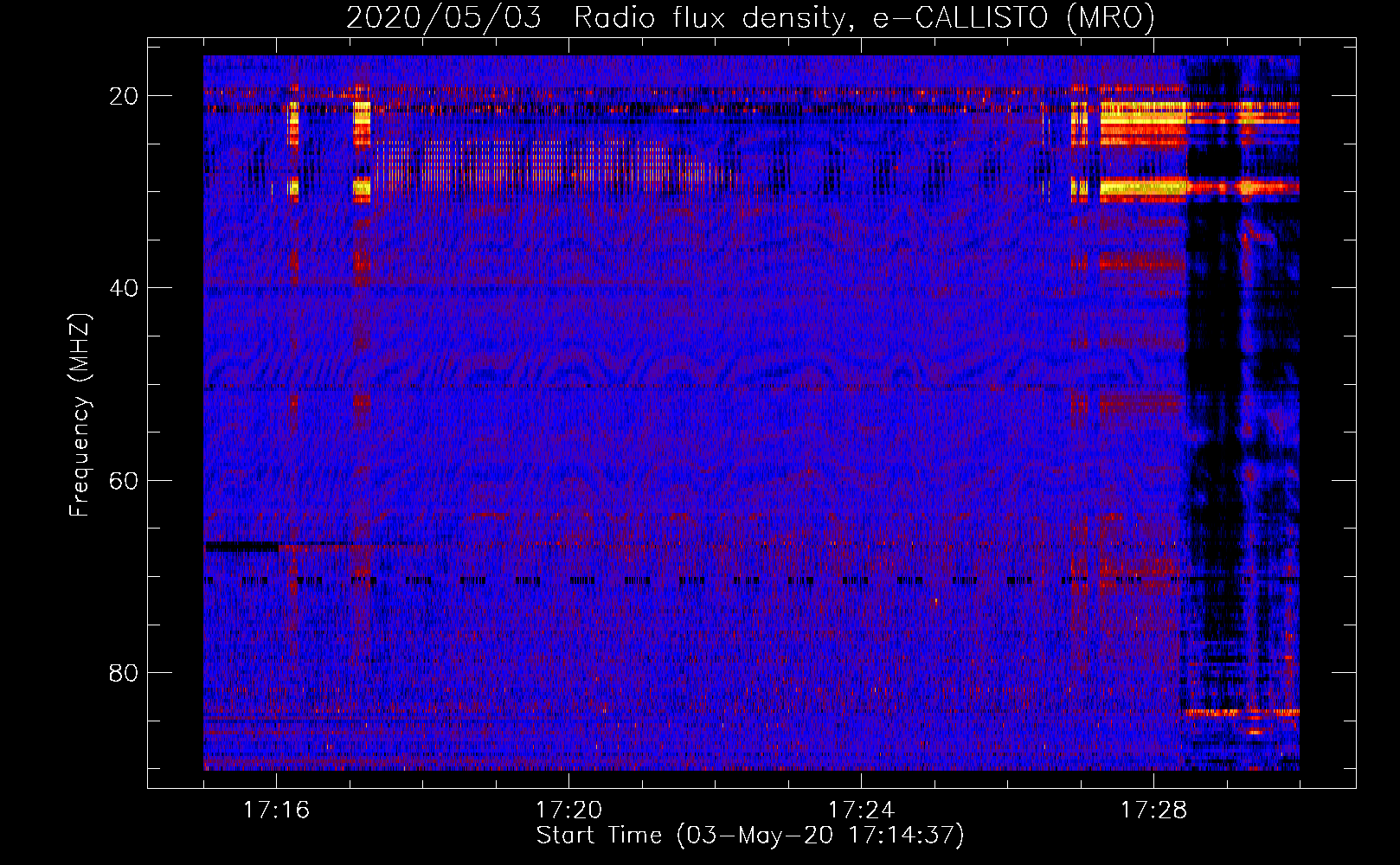Image resolution: width=1400 pixels, height=865 pixels.
Task: Click the 17:24 time tick label
Action: (x=861, y=811)
